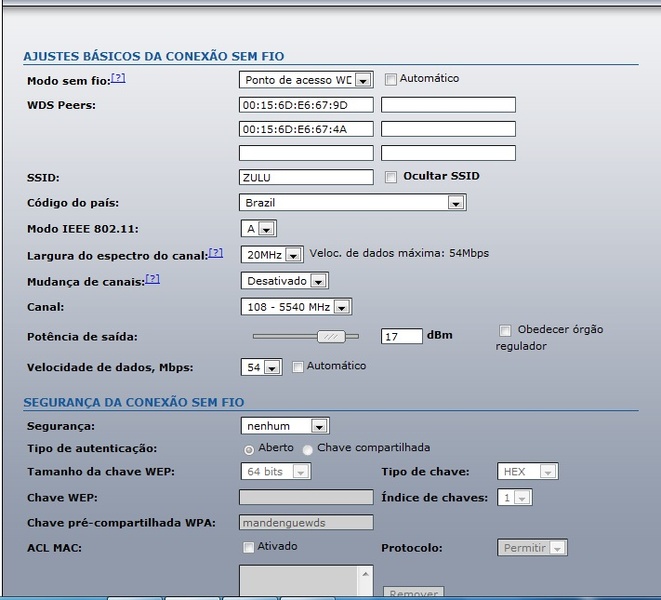
Task: Click the SSID field containing ZULU
Action: [x=306, y=177]
